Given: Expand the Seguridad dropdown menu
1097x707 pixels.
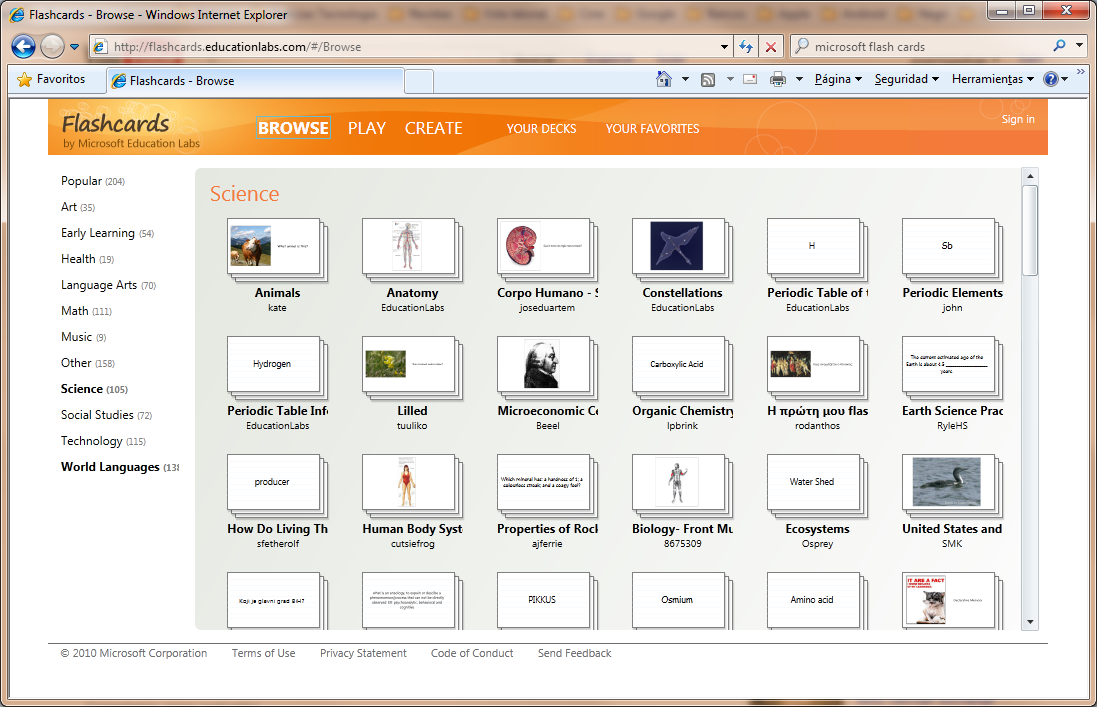Looking at the screenshot, I should click(906, 79).
